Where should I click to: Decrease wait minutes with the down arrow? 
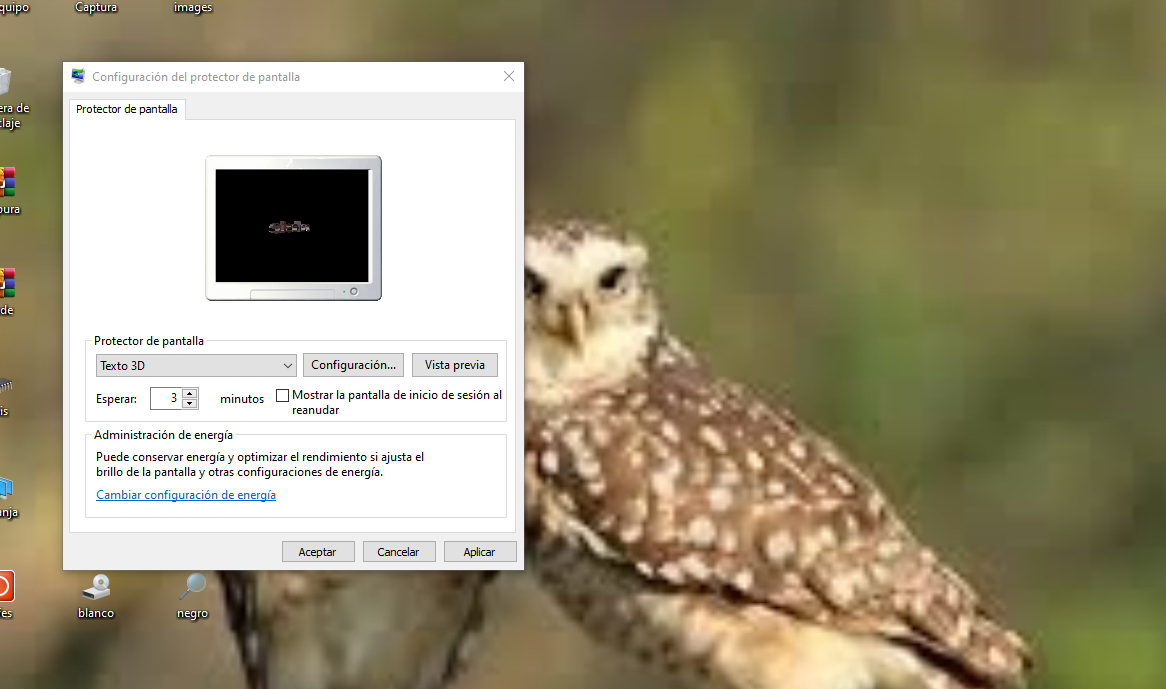tap(190, 404)
